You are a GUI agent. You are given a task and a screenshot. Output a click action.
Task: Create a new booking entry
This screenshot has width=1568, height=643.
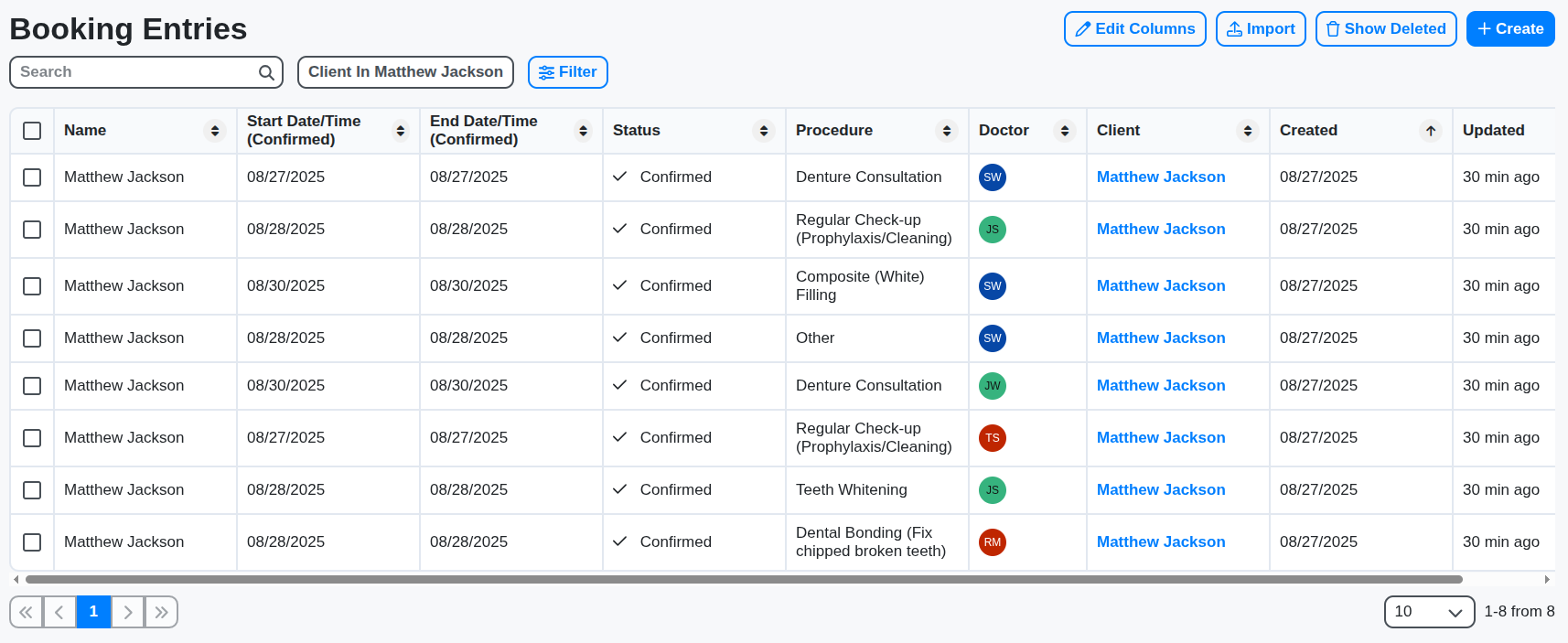[1510, 28]
